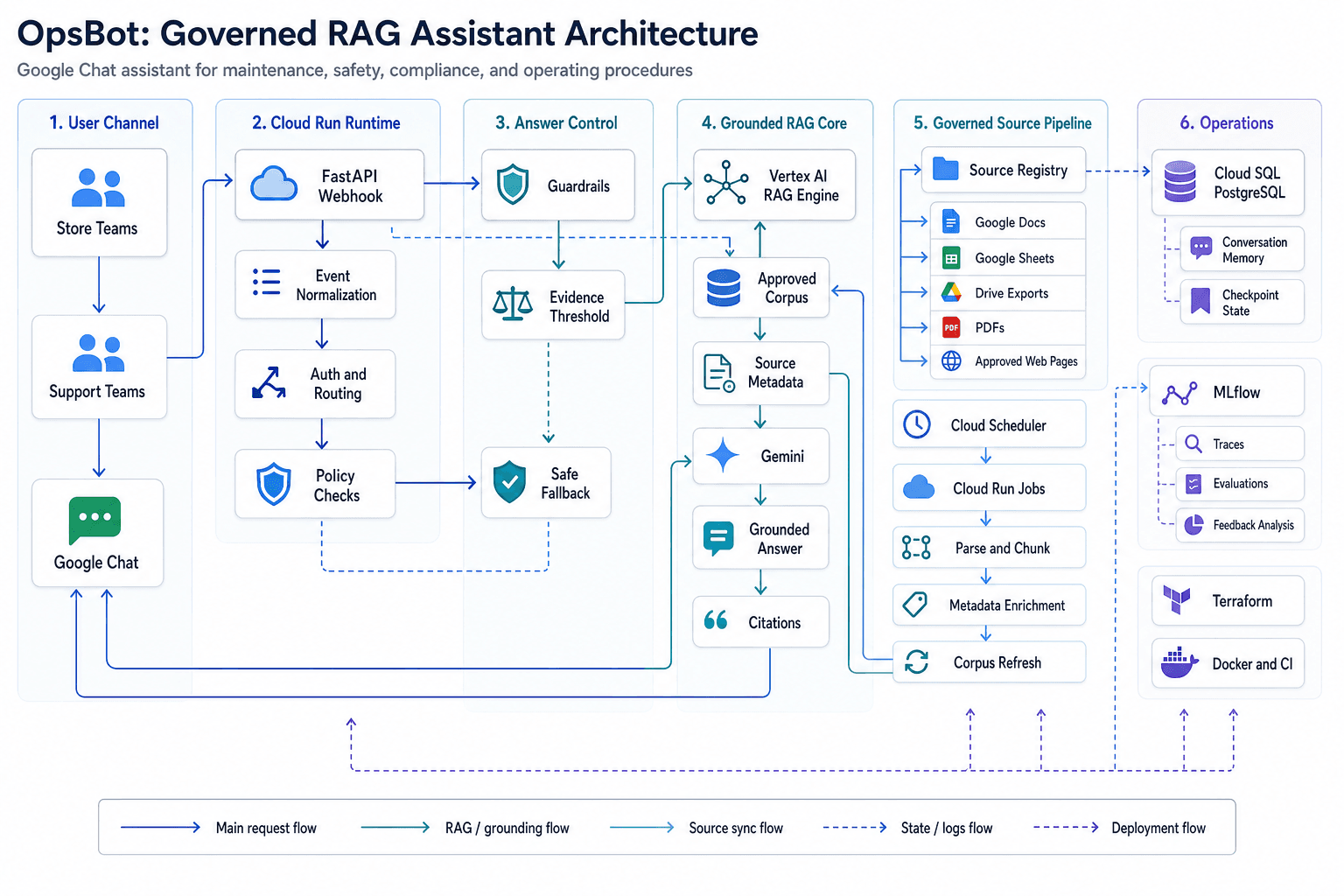Click the Feedback Analysis pie chart icon
Viewport: 1344px width, 896px height.
pyautogui.click(x=1193, y=524)
